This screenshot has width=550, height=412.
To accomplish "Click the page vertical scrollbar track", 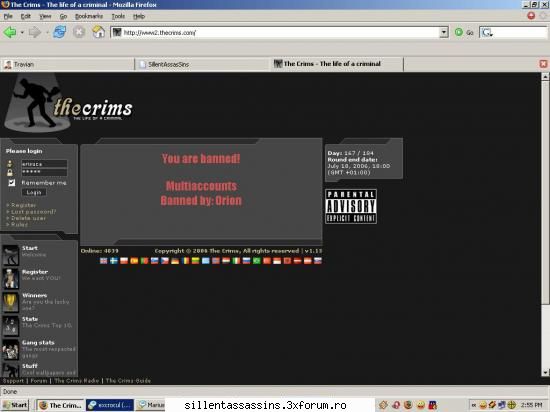I will [x=545, y=224].
